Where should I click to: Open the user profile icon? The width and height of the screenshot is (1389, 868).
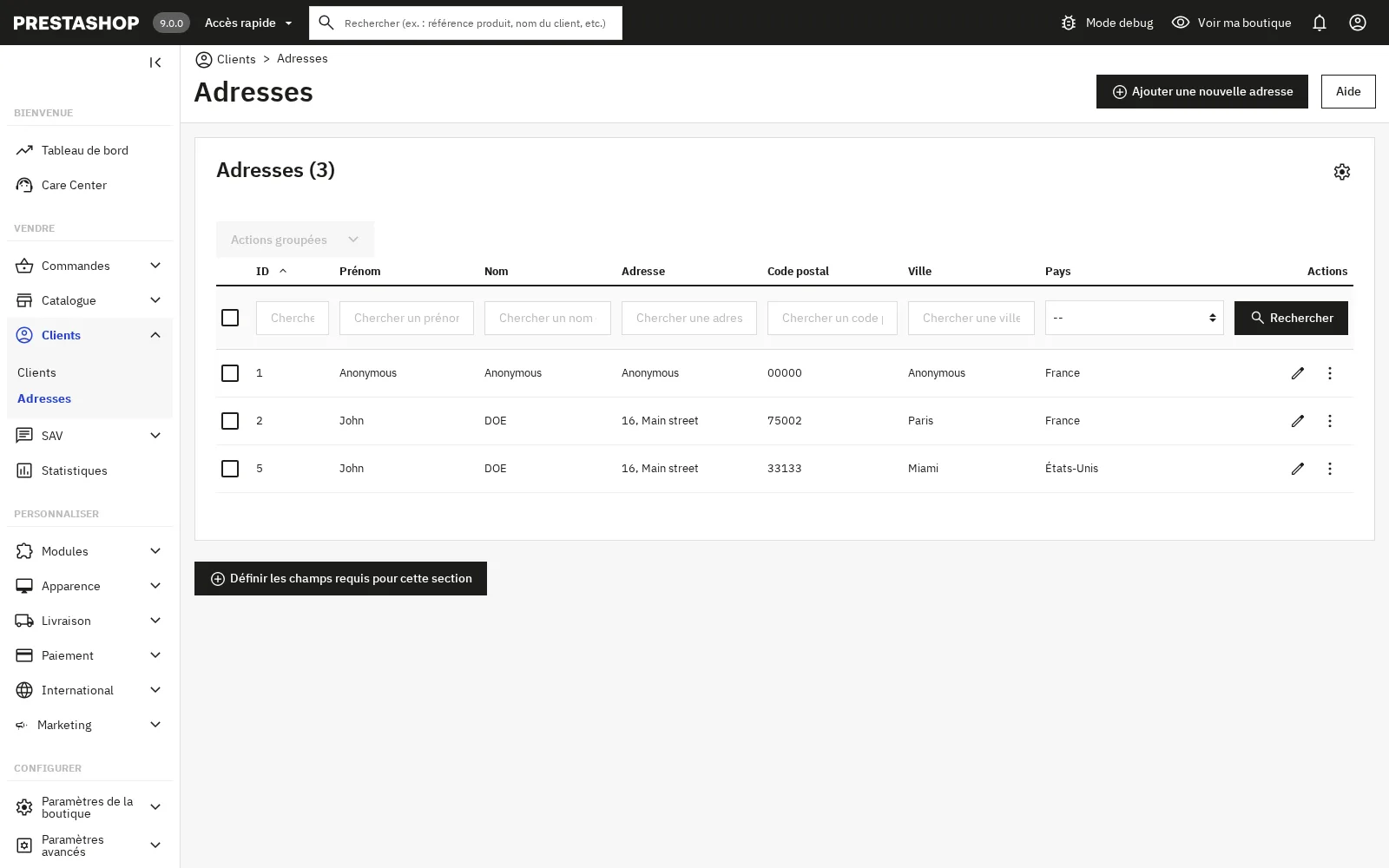[1358, 23]
